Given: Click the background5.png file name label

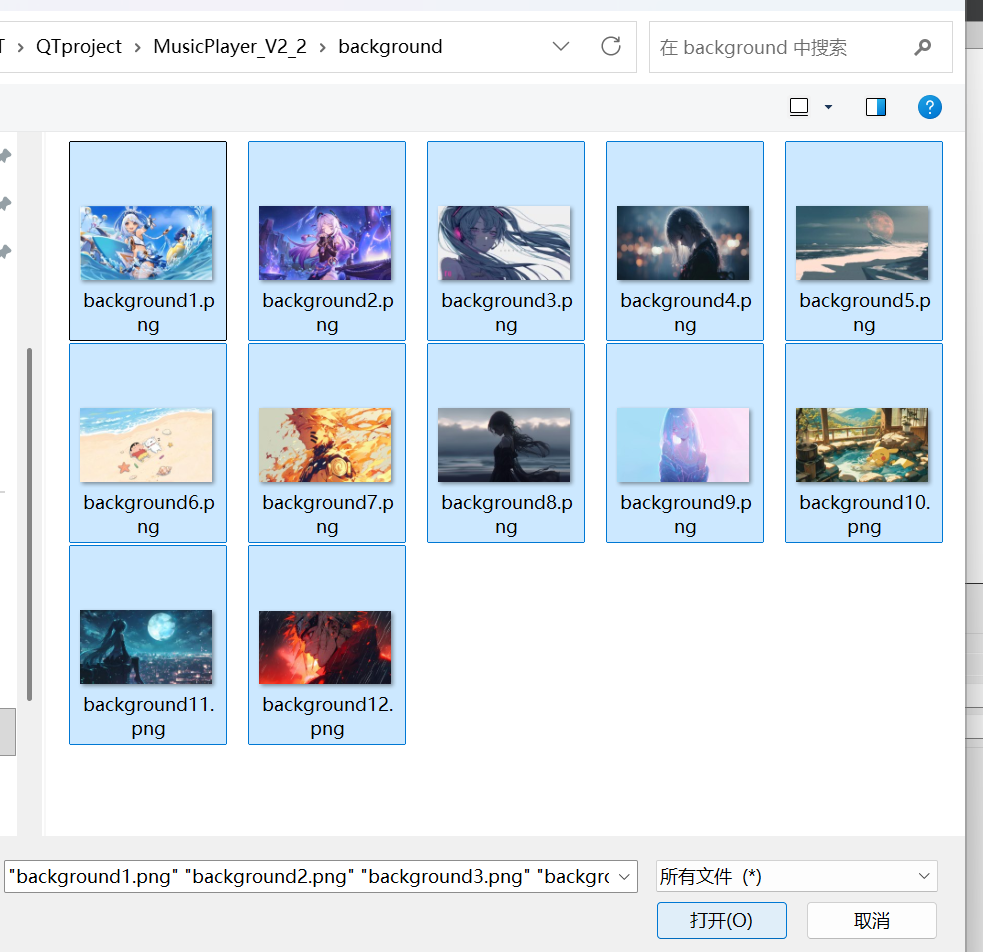Looking at the screenshot, I should (x=865, y=313).
